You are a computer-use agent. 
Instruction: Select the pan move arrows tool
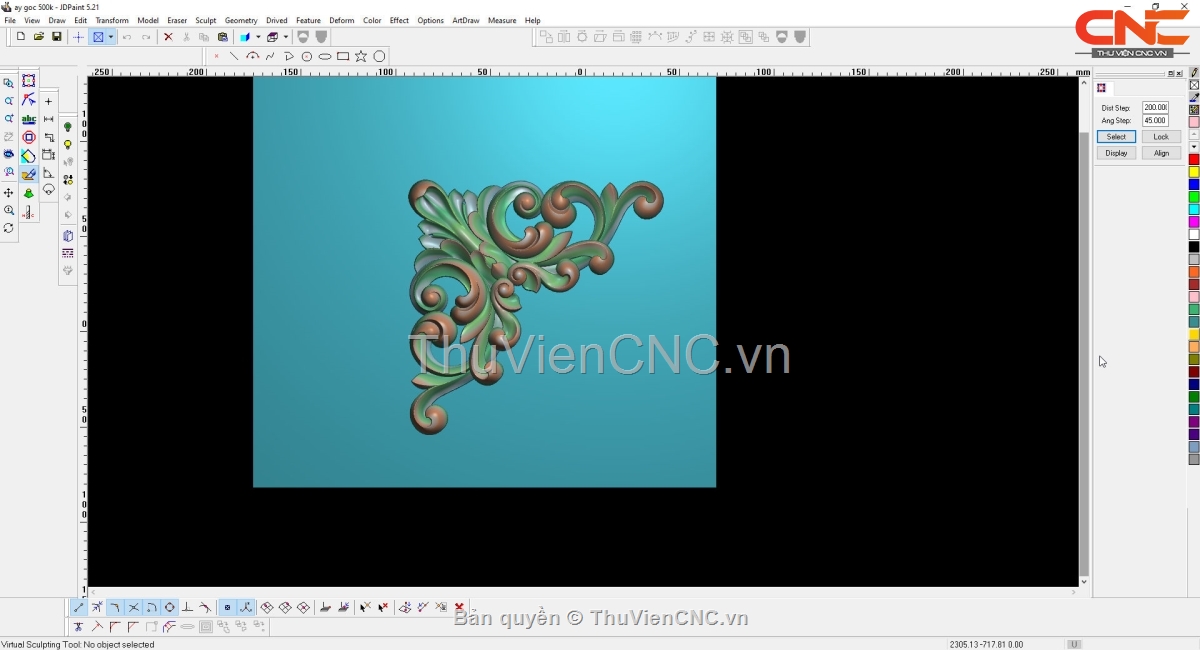(x=9, y=192)
